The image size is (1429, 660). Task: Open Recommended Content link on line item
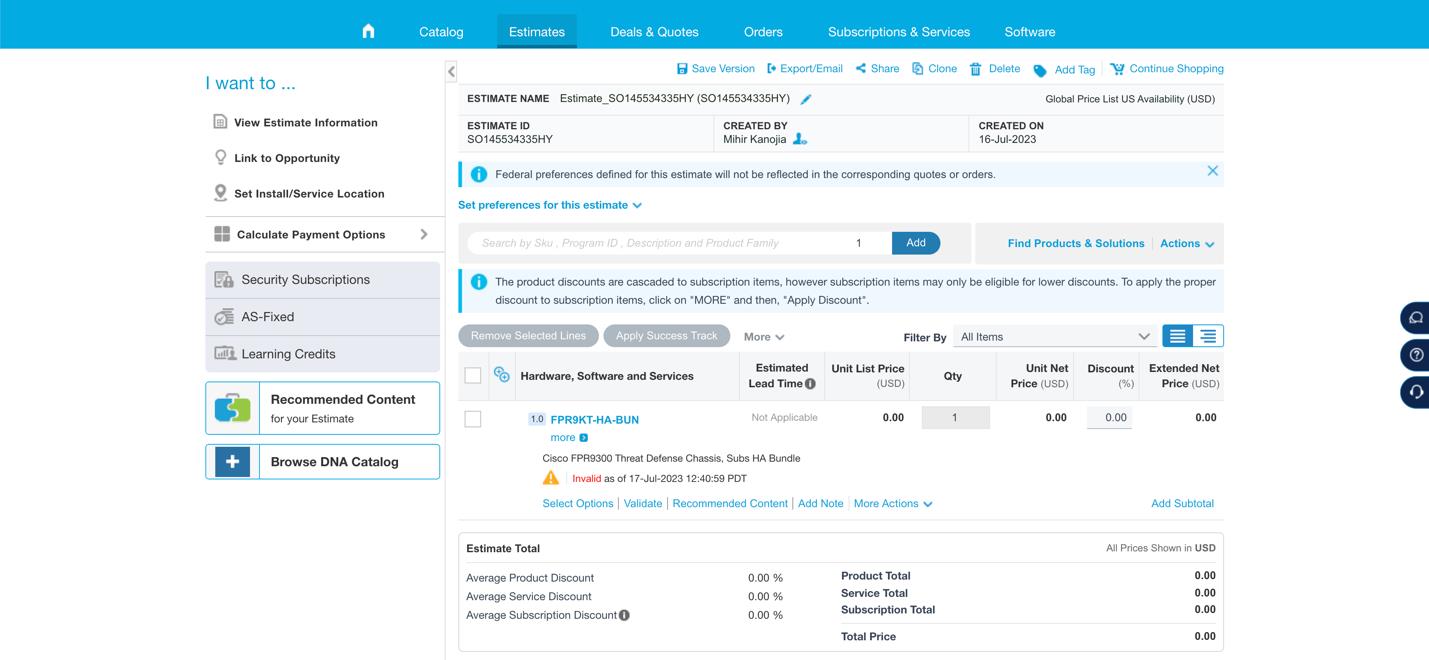730,503
